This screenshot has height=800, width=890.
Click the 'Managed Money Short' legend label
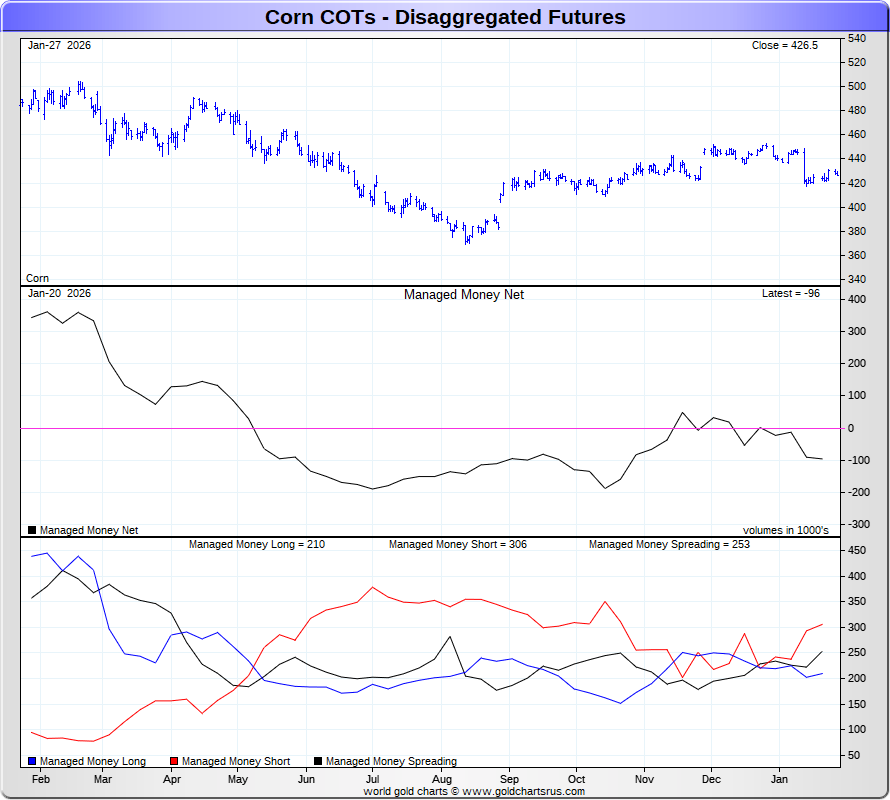point(236,761)
